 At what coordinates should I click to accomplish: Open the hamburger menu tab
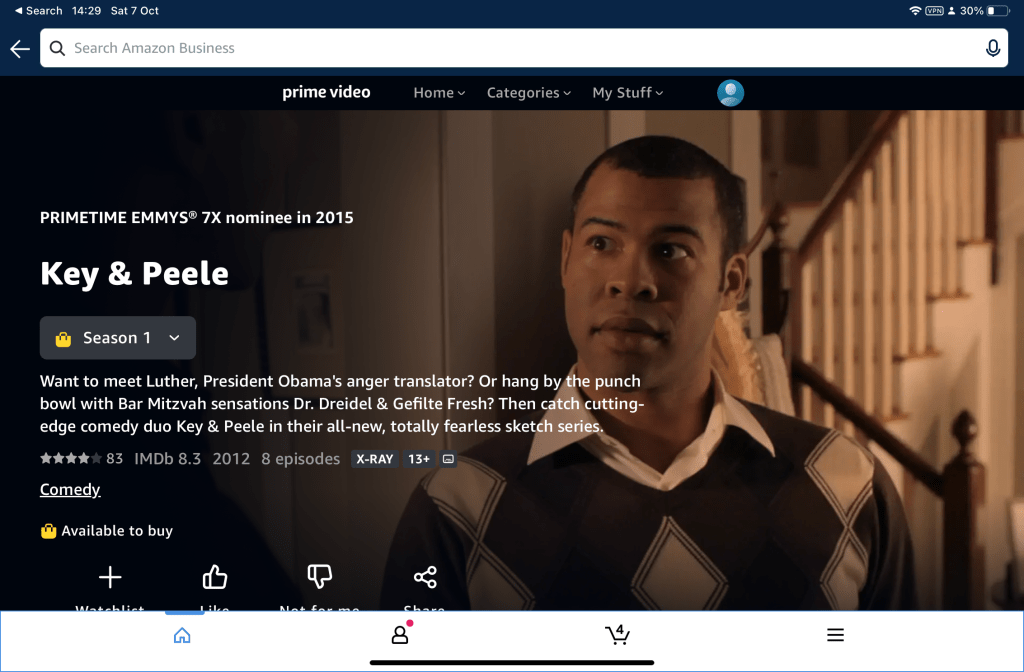click(x=835, y=635)
